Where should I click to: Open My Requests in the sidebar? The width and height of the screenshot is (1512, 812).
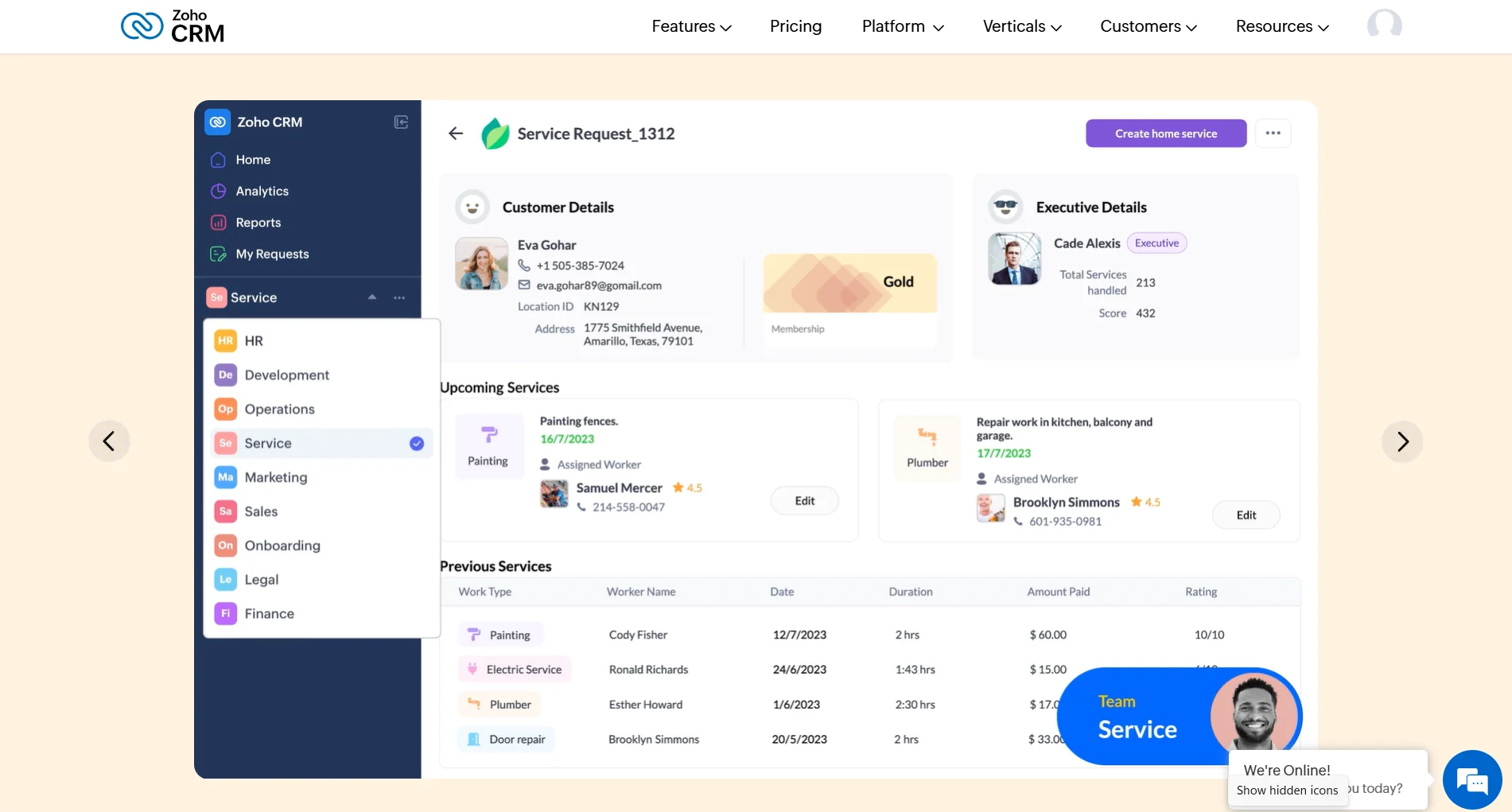tap(272, 253)
